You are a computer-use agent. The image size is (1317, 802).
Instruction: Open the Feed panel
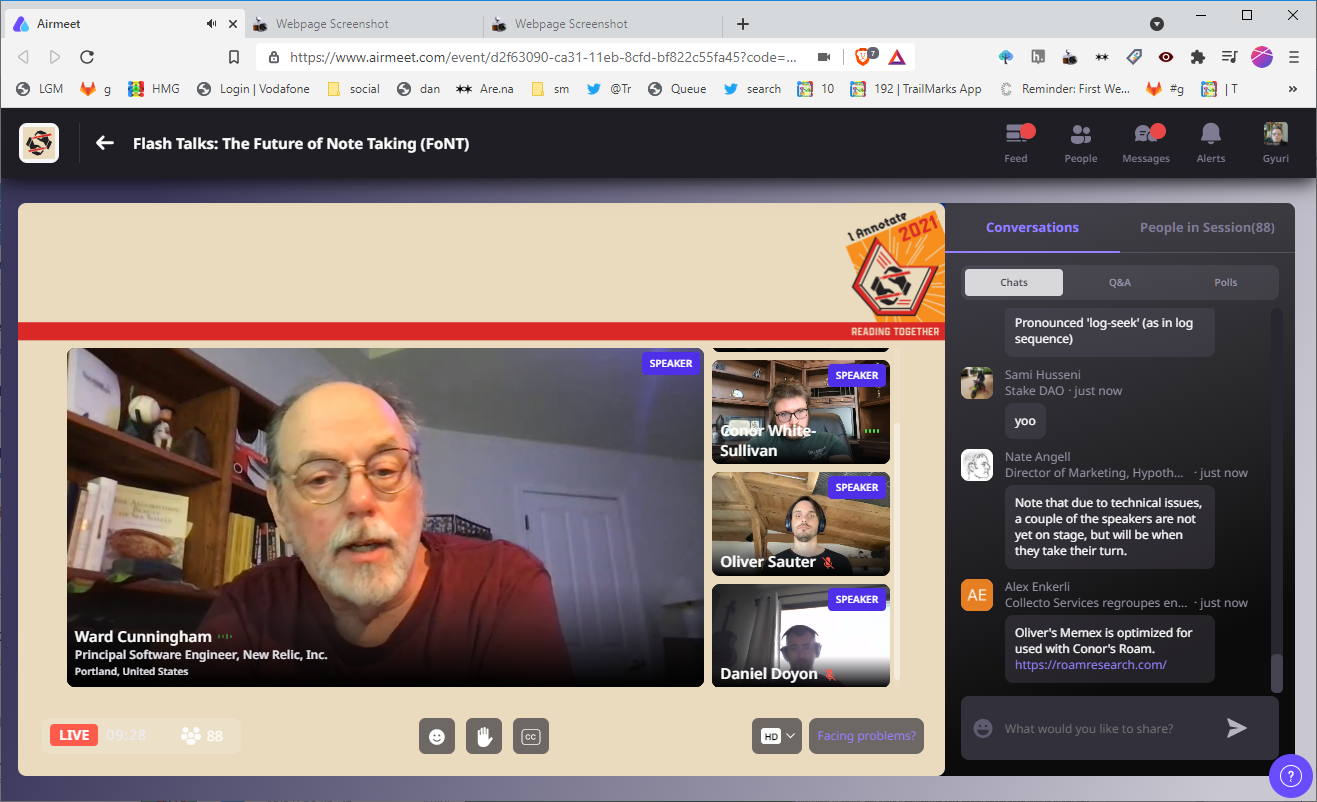click(1016, 143)
